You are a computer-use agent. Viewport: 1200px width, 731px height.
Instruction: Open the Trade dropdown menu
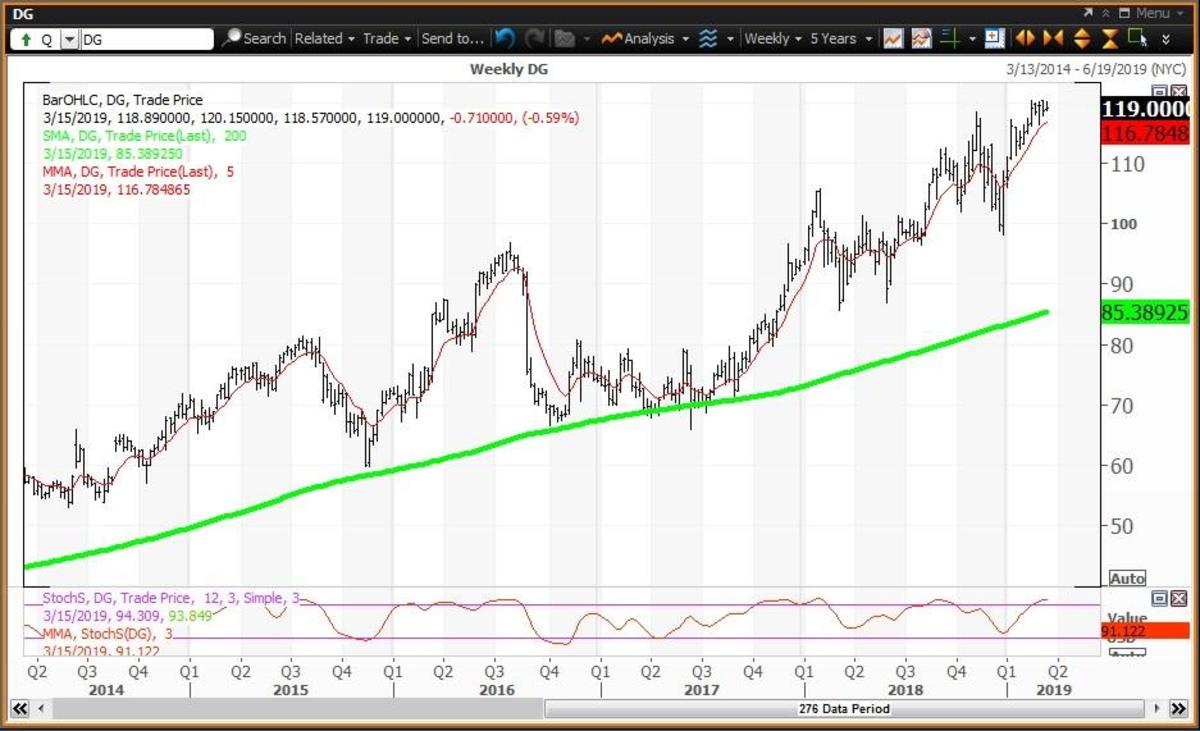tap(387, 39)
